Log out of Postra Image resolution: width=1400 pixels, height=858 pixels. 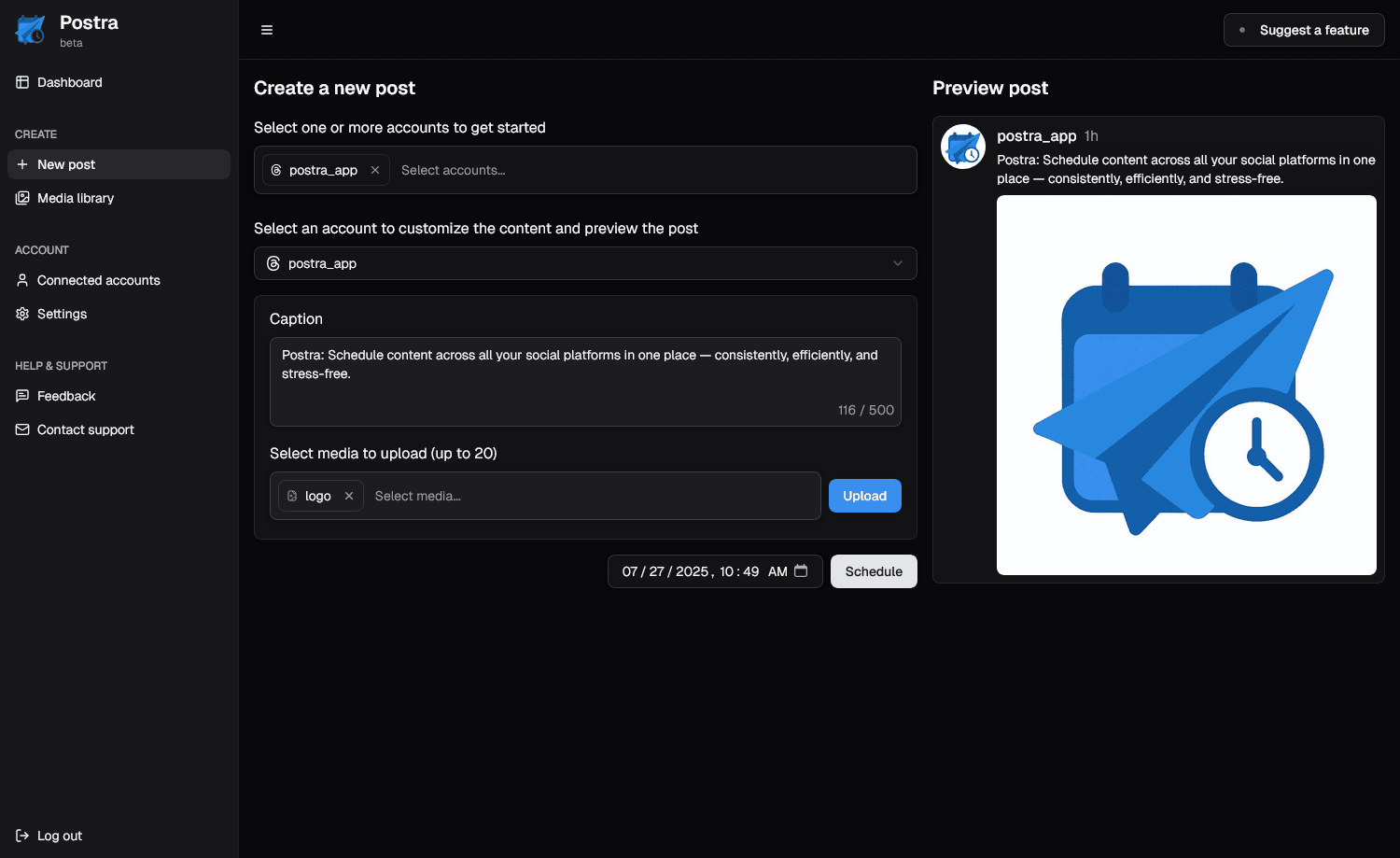[x=119, y=836]
